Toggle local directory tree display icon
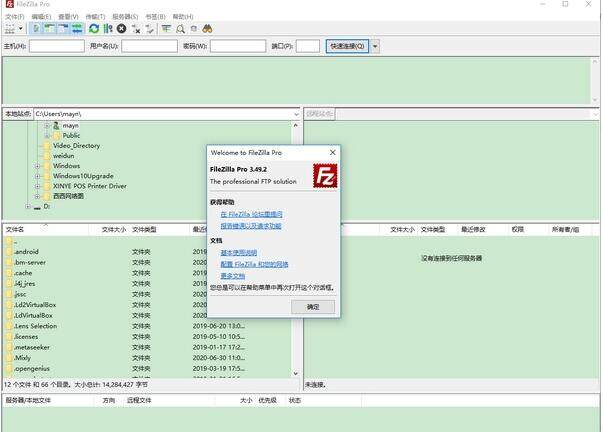The height and width of the screenshot is (432, 603). 50,29
